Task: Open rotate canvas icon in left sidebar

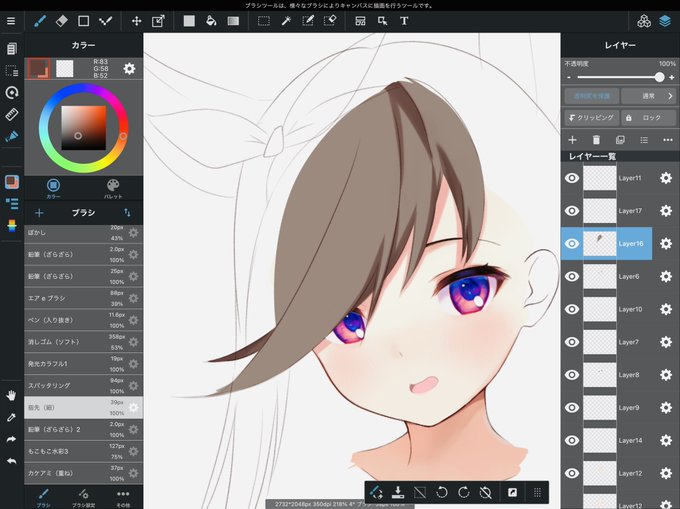Action: click(x=12, y=92)
